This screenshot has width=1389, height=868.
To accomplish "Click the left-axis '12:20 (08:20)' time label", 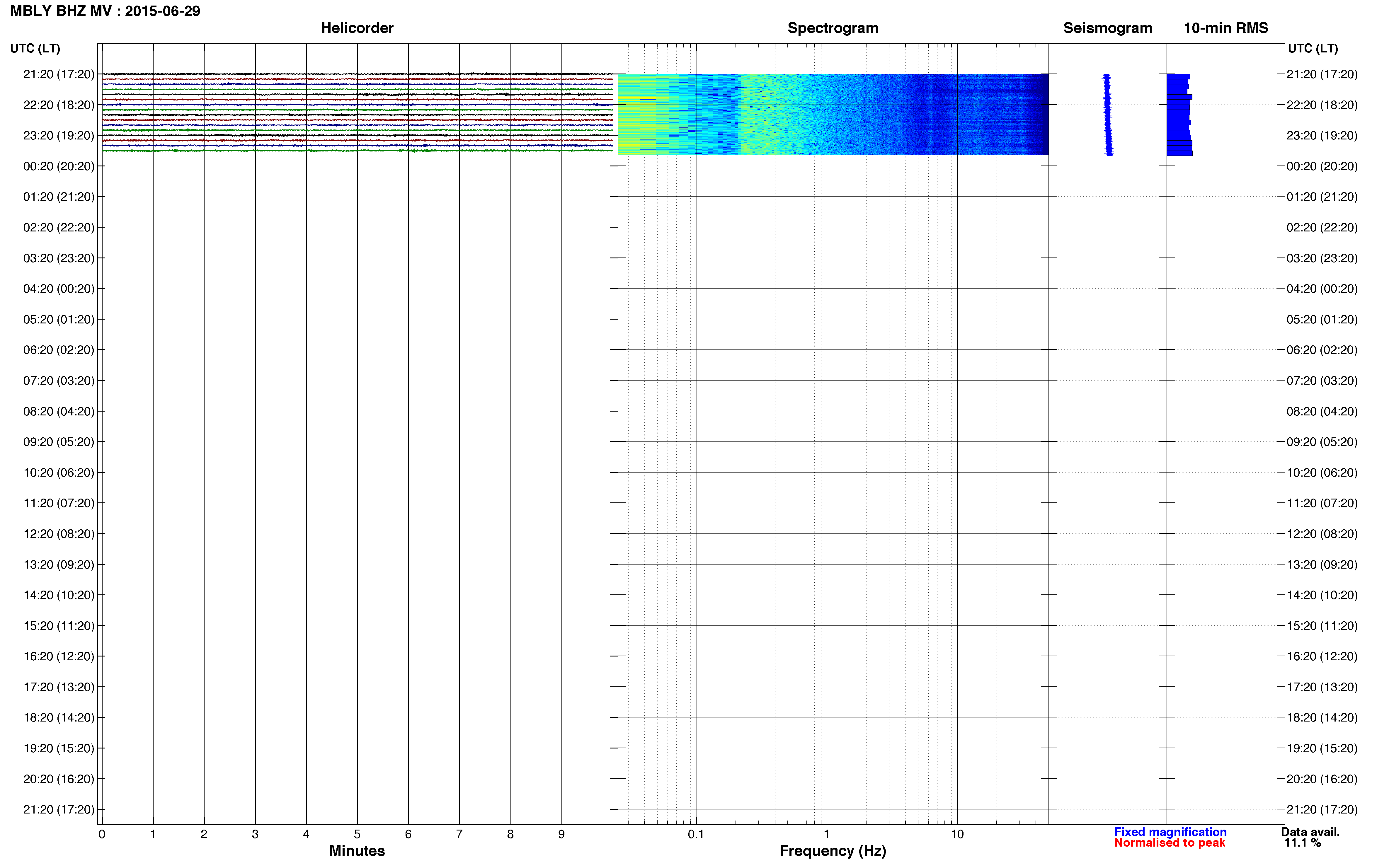I will [x=59, y=534].
